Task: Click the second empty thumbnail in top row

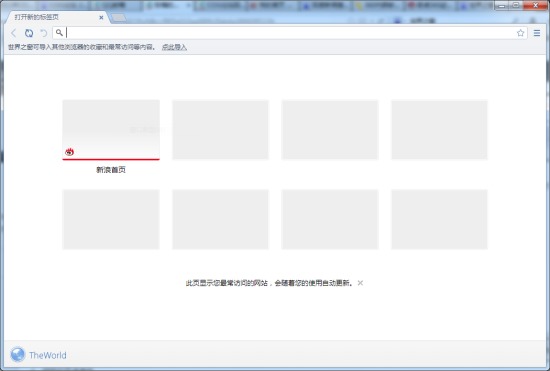Action: click(220, 130)
